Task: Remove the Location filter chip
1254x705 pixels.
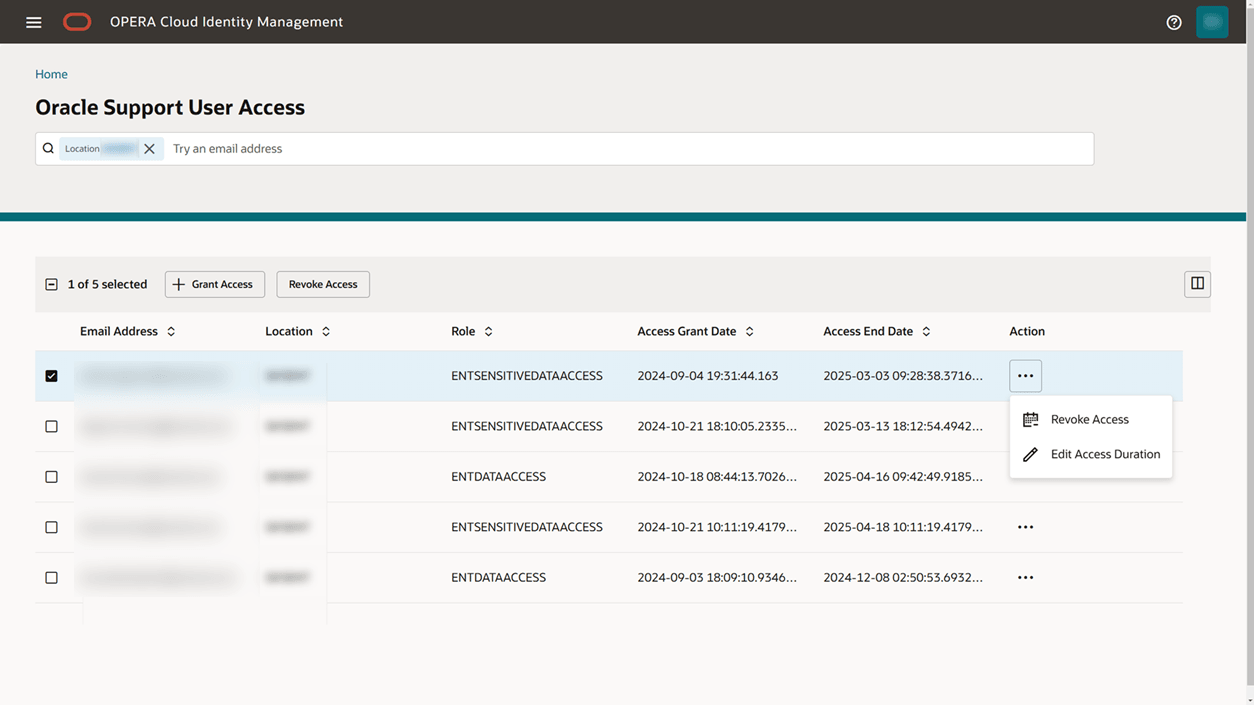Action: pyautogui.click(x=149, y=148)
